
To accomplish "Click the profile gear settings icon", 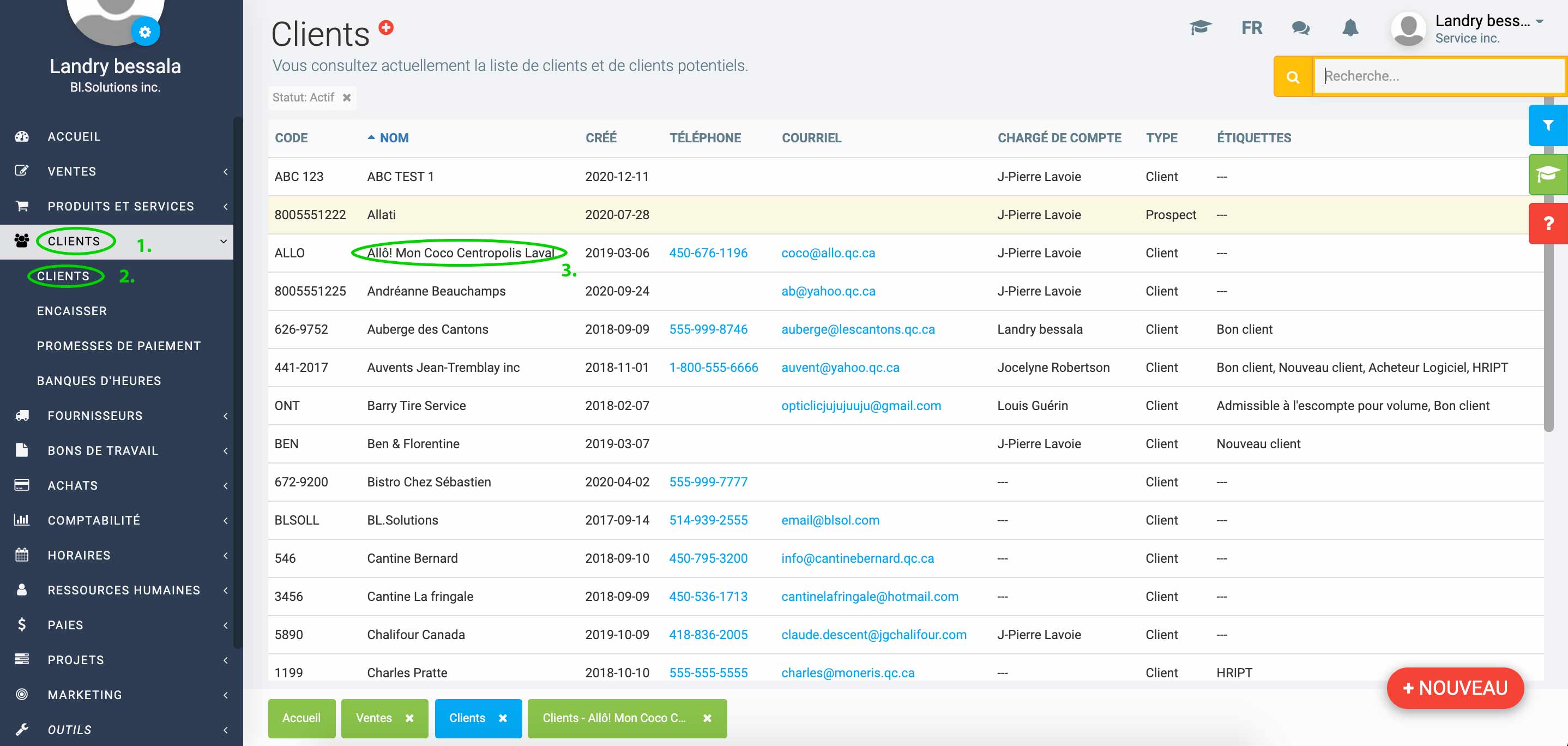I will (145, 32).
